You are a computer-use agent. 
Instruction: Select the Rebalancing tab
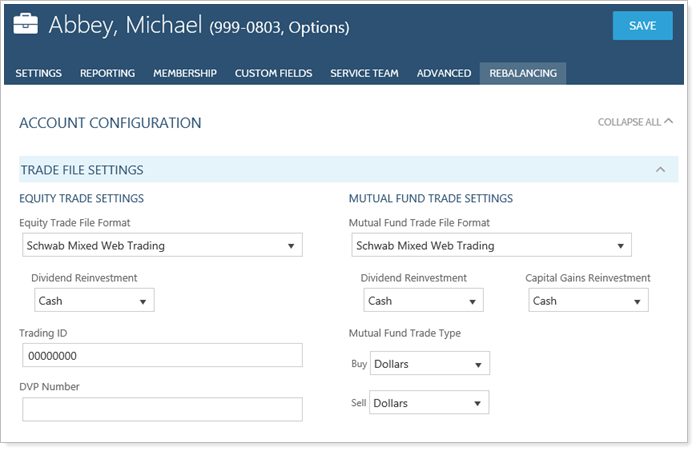pos(523,73)
